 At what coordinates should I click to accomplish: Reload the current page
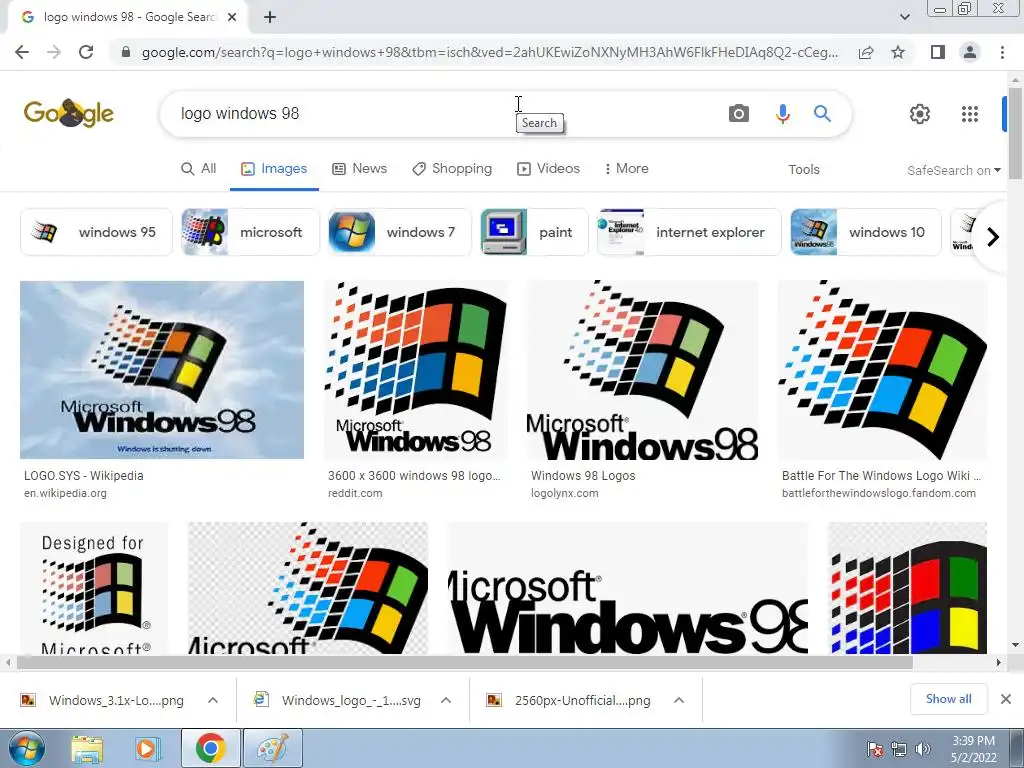(86, 52)
